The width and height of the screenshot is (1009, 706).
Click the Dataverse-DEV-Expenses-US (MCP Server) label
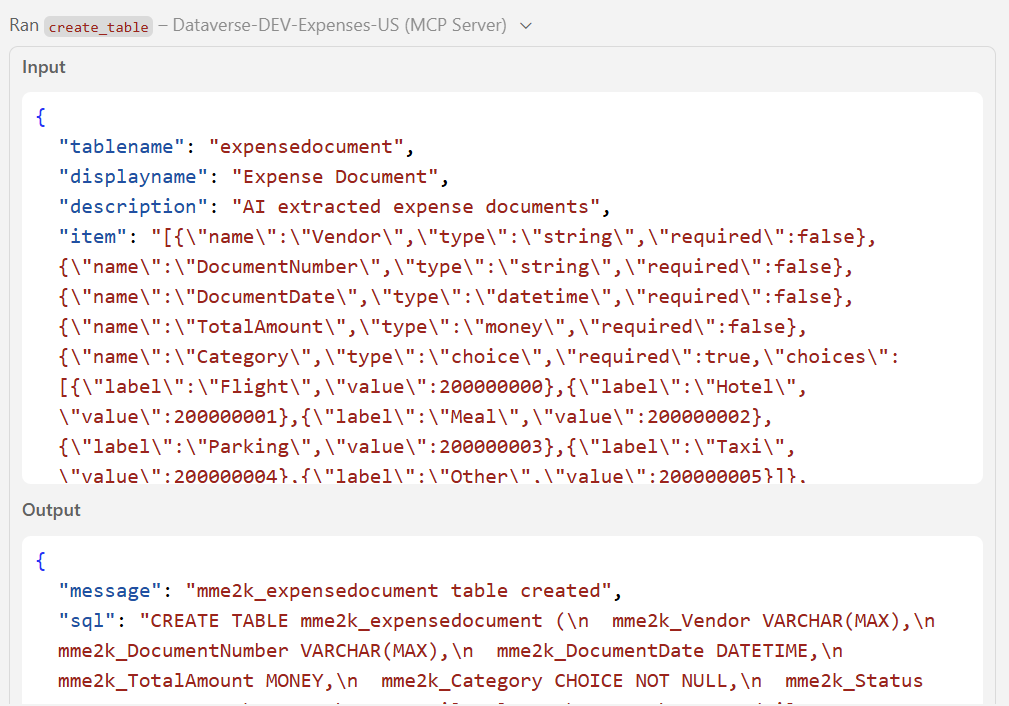340,26
